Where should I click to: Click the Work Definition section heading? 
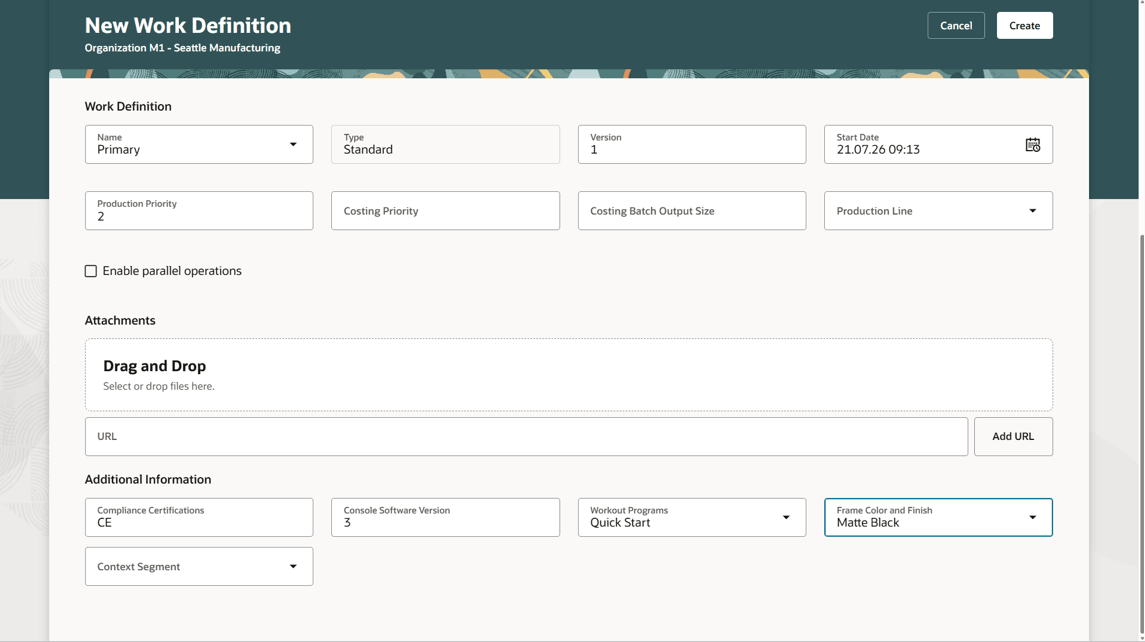(128, 107)
